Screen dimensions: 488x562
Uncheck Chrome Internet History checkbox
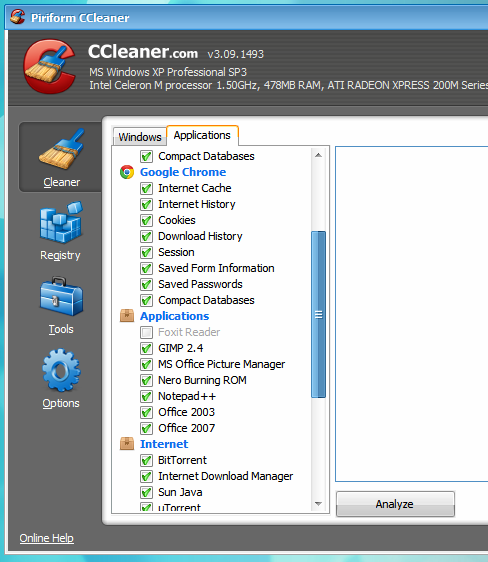[x=146, y=204]
